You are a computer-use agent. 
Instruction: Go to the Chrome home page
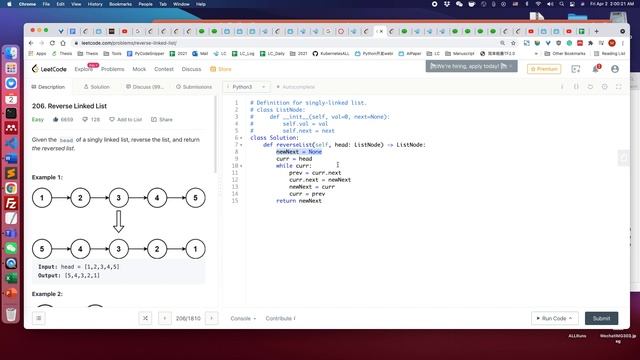63,43
